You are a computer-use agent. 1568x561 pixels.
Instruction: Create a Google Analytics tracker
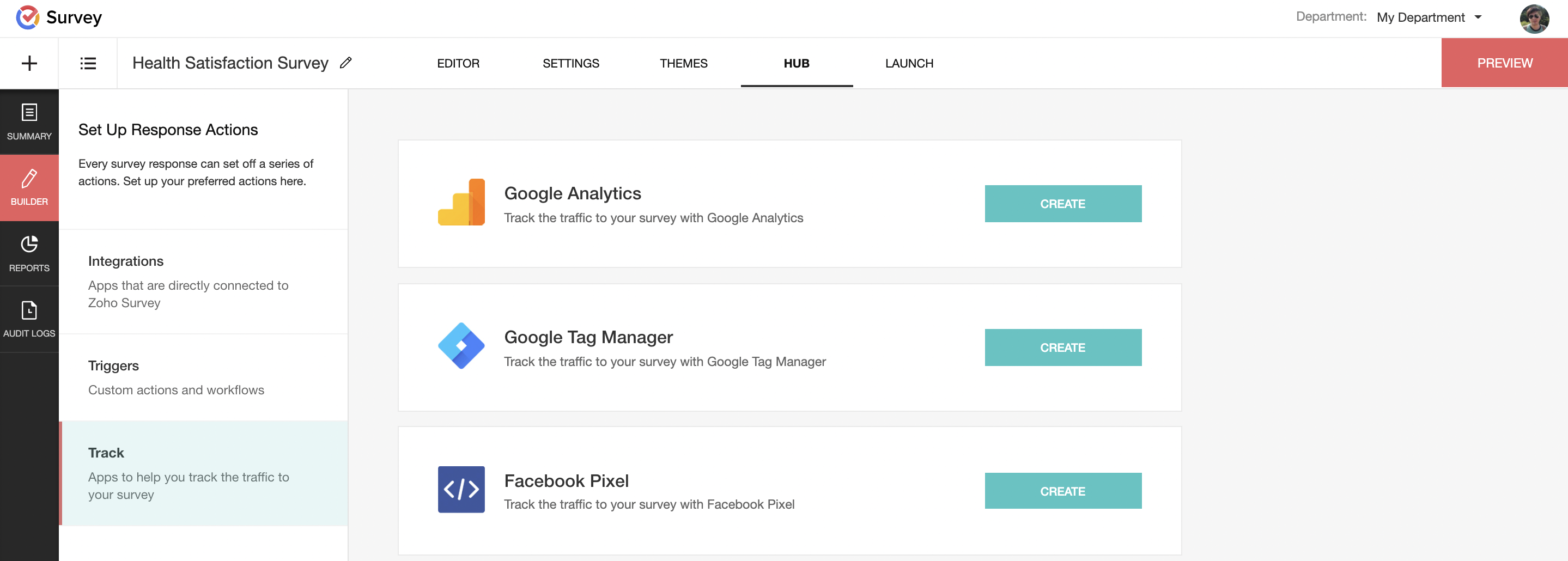click(x=1062, y=204)
